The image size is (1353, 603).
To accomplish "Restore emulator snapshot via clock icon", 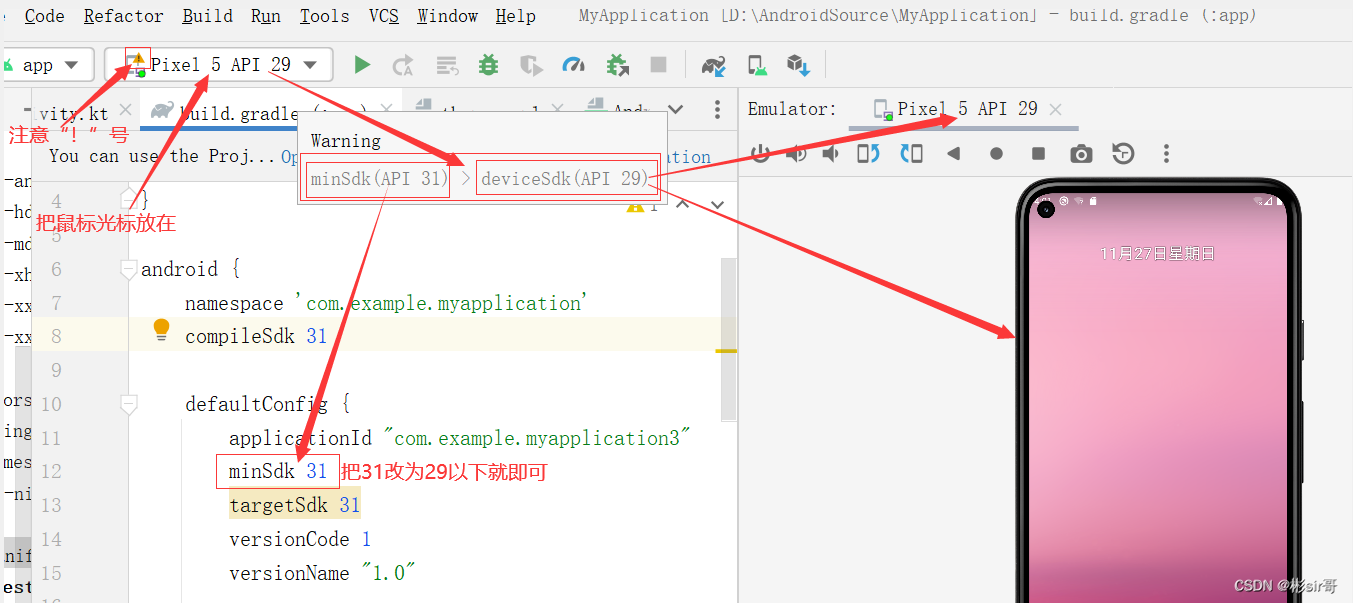I will pos(1121,153).
